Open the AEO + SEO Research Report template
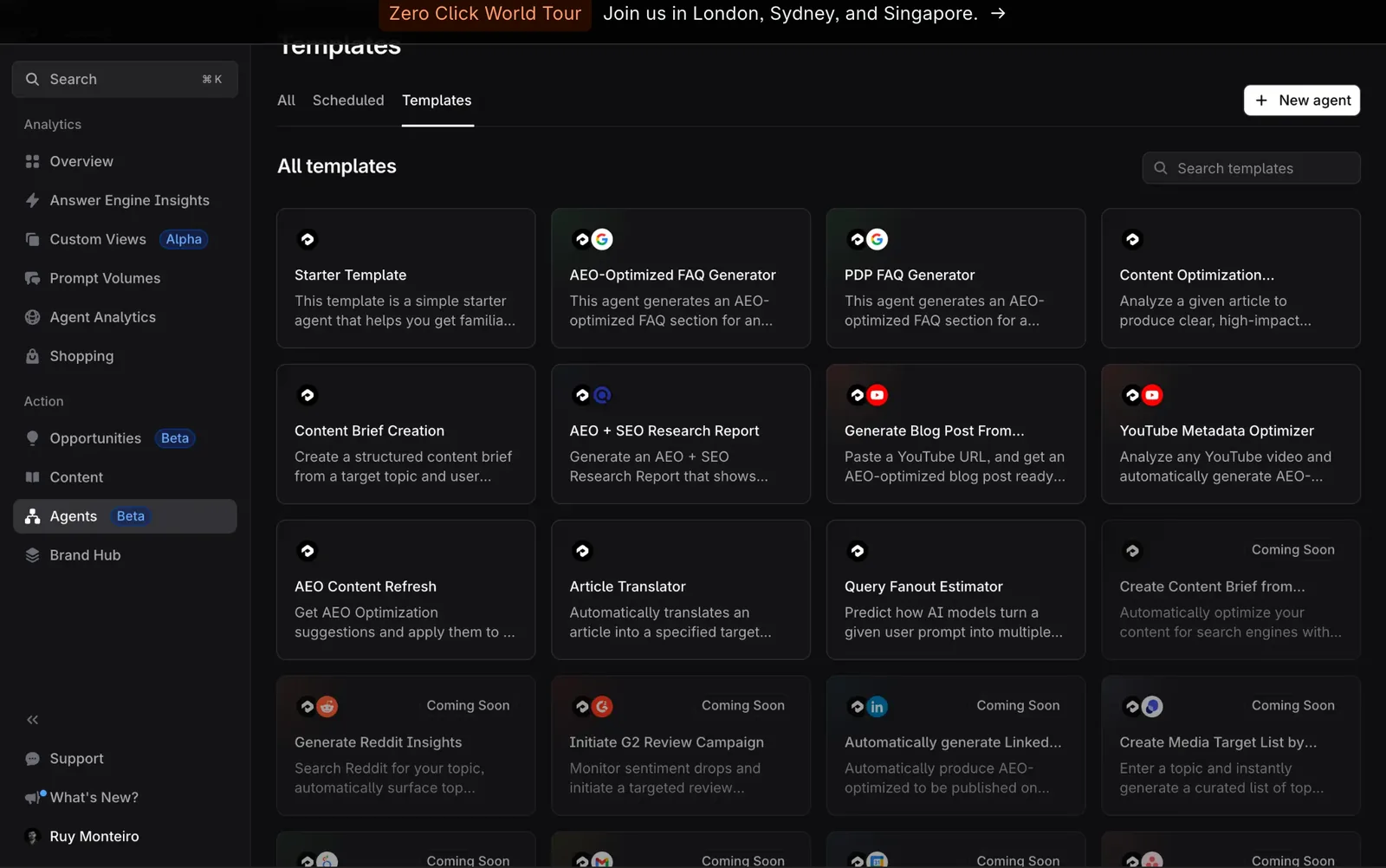The height and width of the screenshot is (868, 1386). 681,434
